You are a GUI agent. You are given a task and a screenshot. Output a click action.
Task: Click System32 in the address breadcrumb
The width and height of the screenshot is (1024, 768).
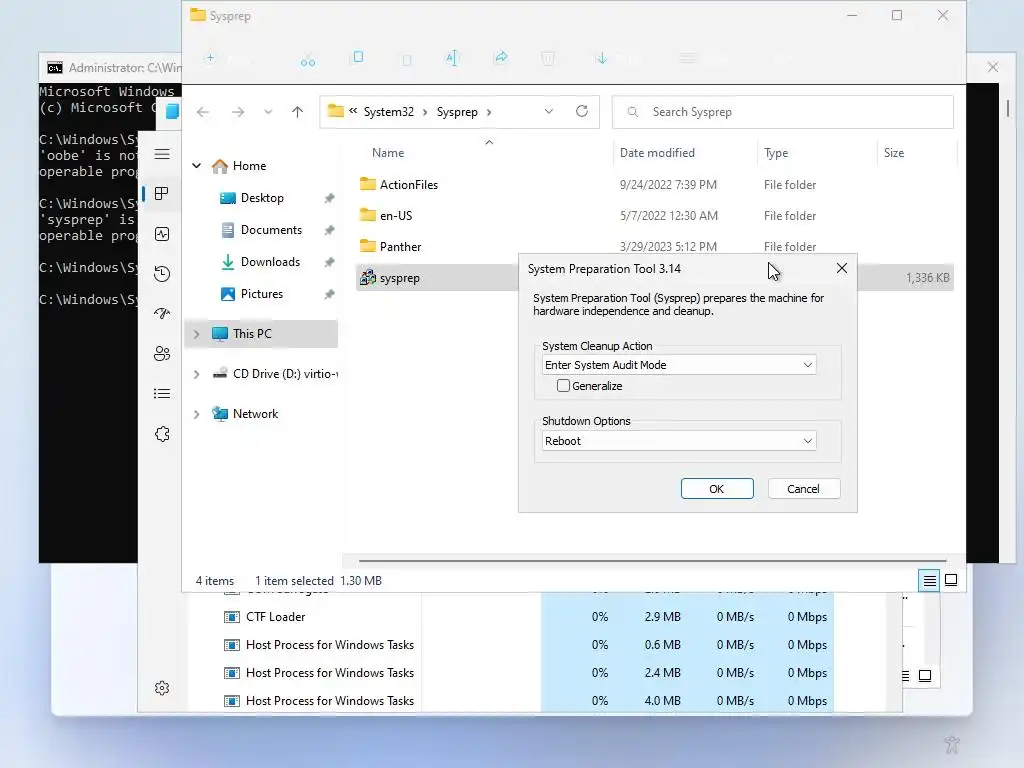pyautogui.click(x=389, y=112)
